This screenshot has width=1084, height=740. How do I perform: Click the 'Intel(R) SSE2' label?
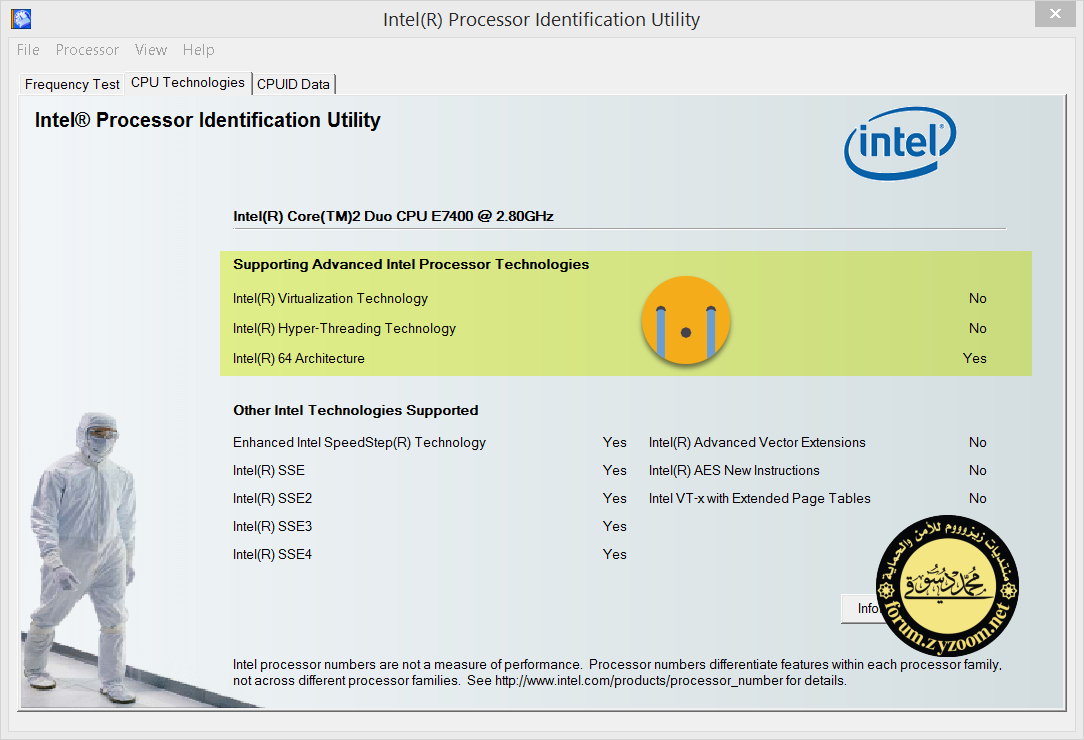pos(272,499)
